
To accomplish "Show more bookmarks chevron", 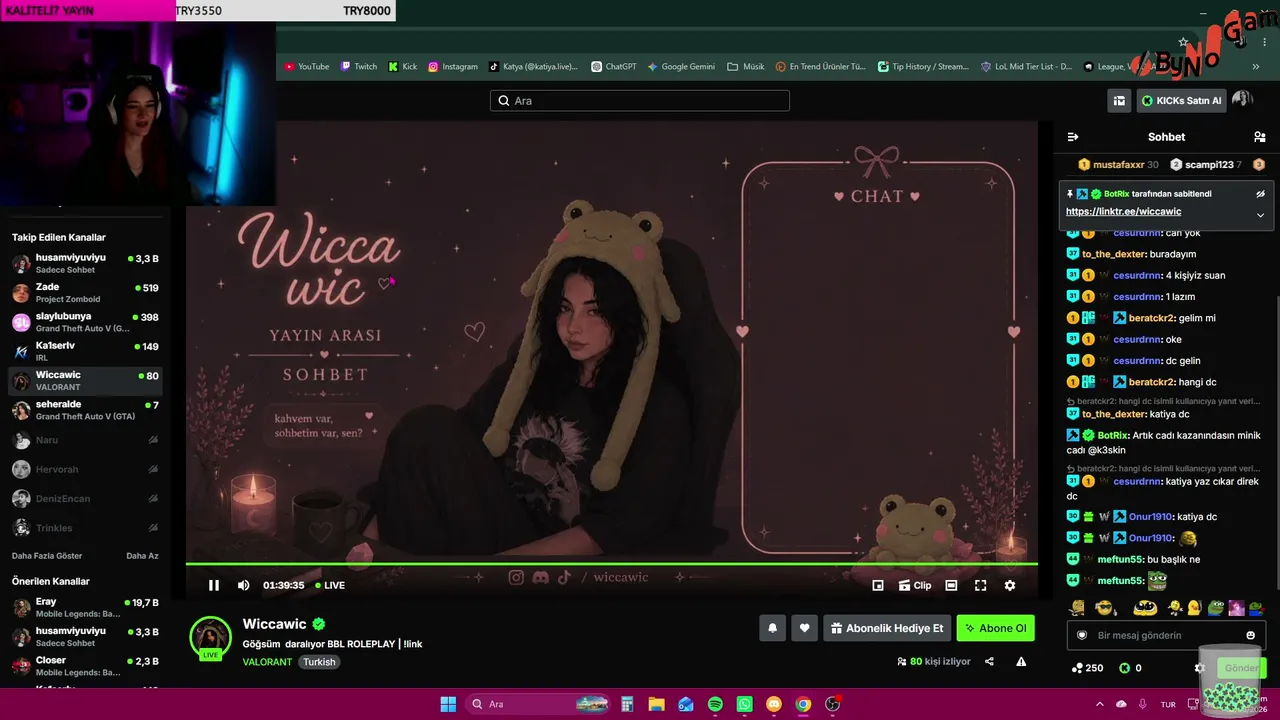I will click(1256, 67).
